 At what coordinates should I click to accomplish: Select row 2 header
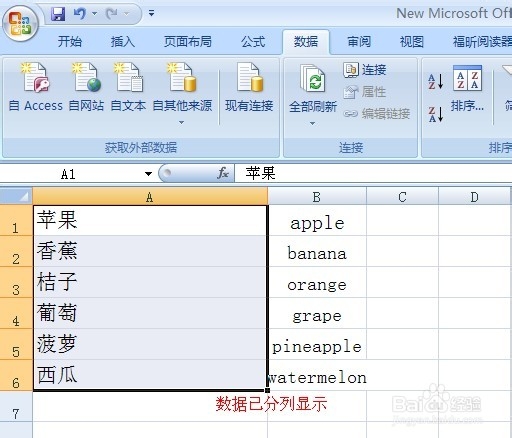(16, 251)
